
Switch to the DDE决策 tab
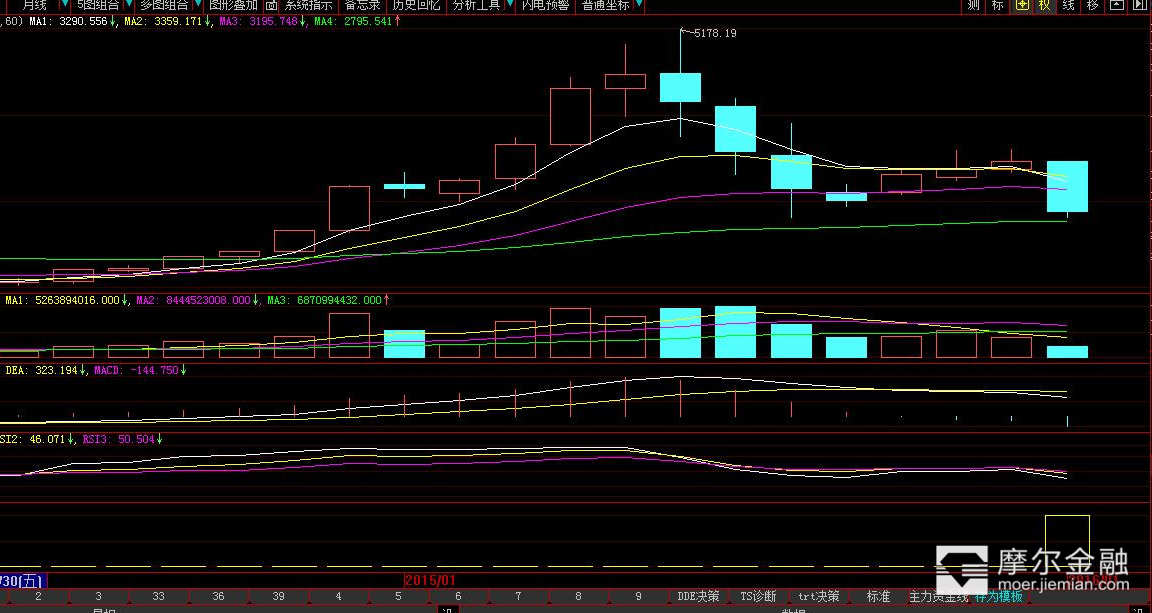(698, 596)
